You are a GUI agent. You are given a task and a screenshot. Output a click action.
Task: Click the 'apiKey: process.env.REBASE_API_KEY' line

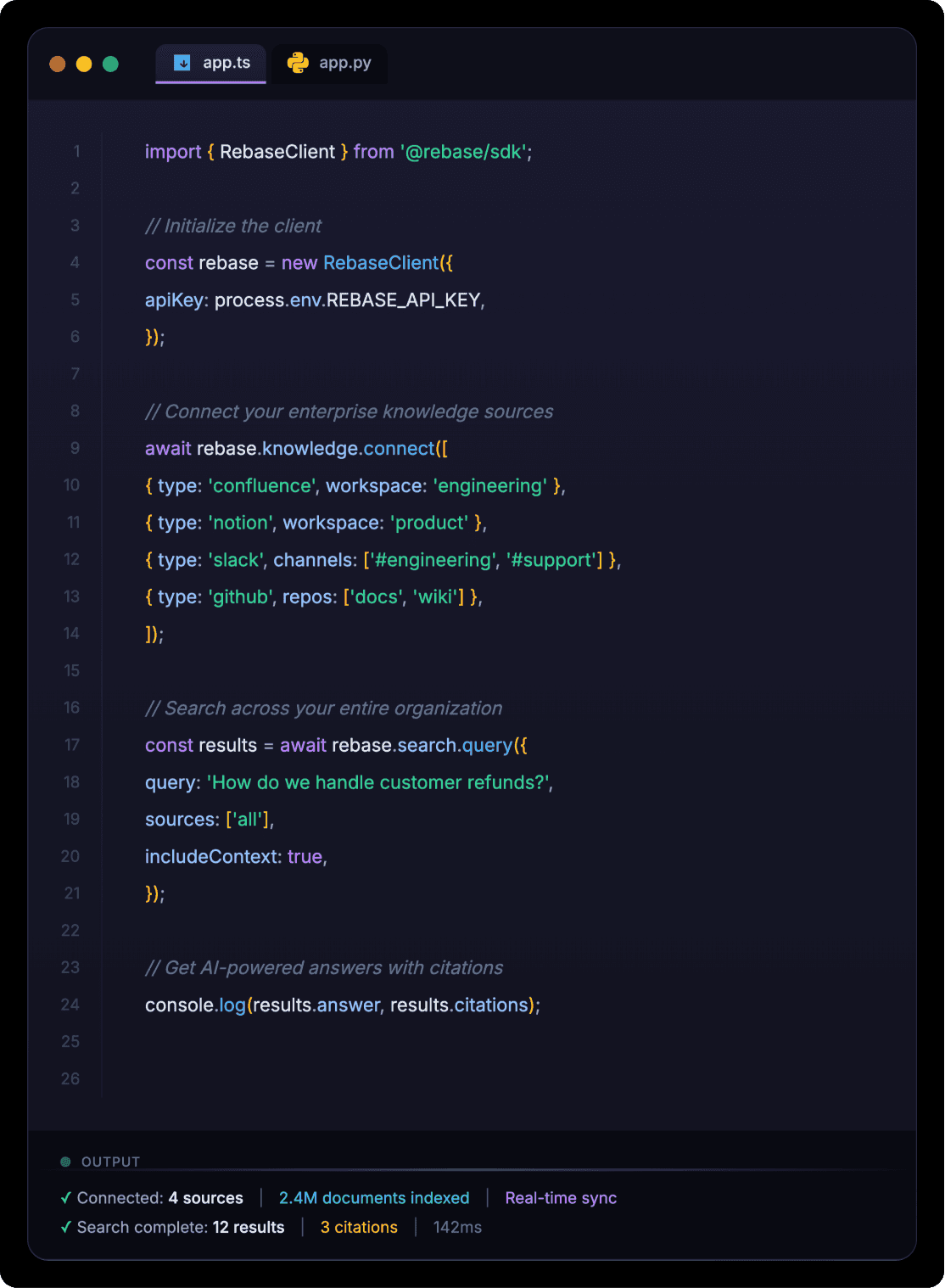(315, 300)
